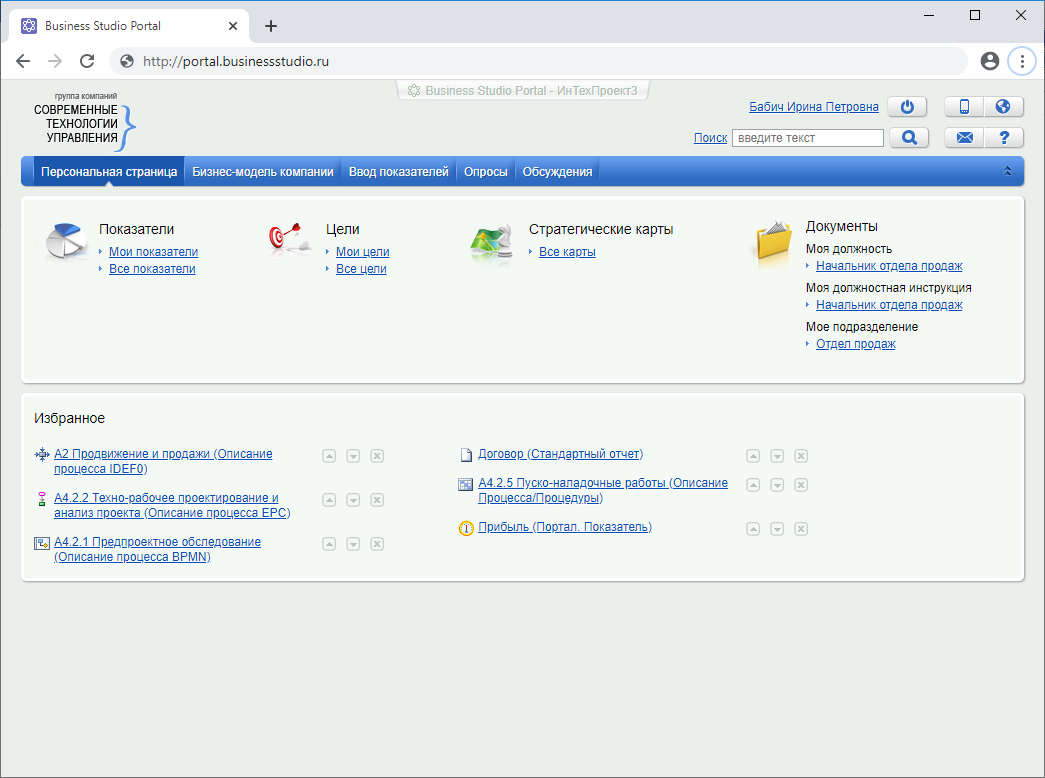Viewport: 1045px width, 778px height.
Task: Open the Ввод показателей tab
Action: (x=398, y=172)
